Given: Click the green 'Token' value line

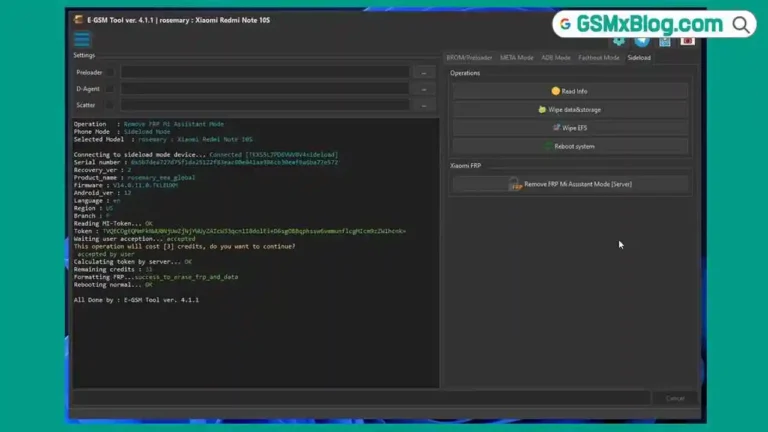Looking at the screenshot, I should tap(240, 231).
